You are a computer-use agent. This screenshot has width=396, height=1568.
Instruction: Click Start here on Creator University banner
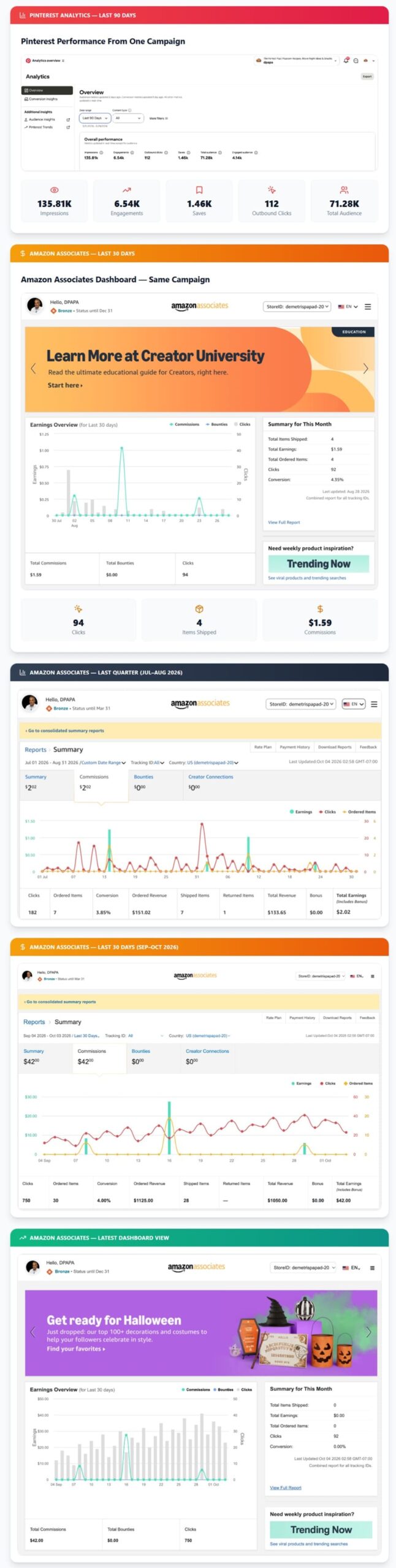tap(65, 385)
